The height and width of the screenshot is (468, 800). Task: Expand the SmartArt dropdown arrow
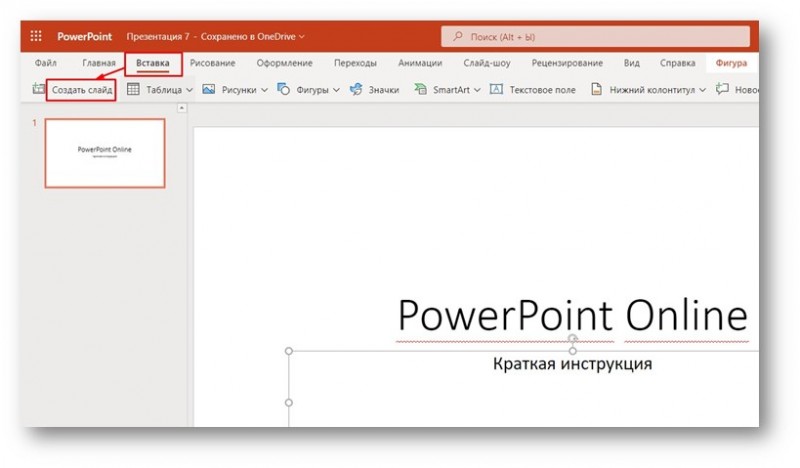click(x=477, y=90)
